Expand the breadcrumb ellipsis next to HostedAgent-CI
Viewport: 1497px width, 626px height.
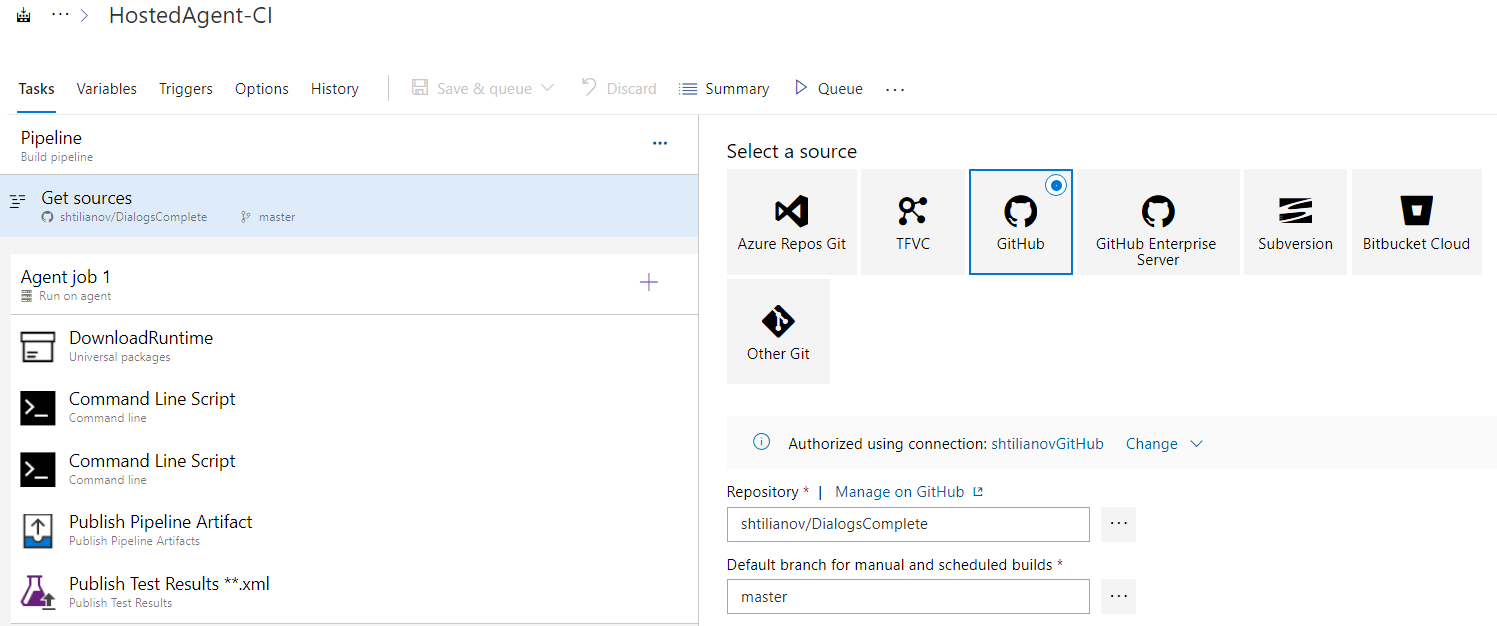(60, 16)
